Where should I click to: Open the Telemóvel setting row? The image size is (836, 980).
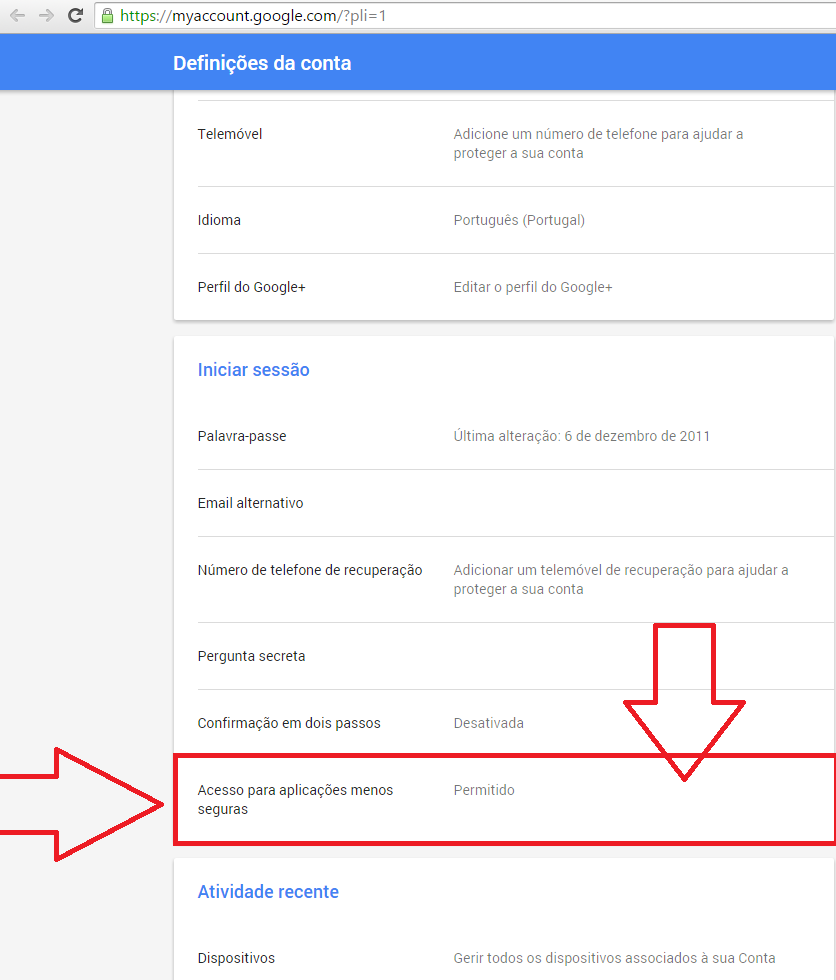[230, 134]
